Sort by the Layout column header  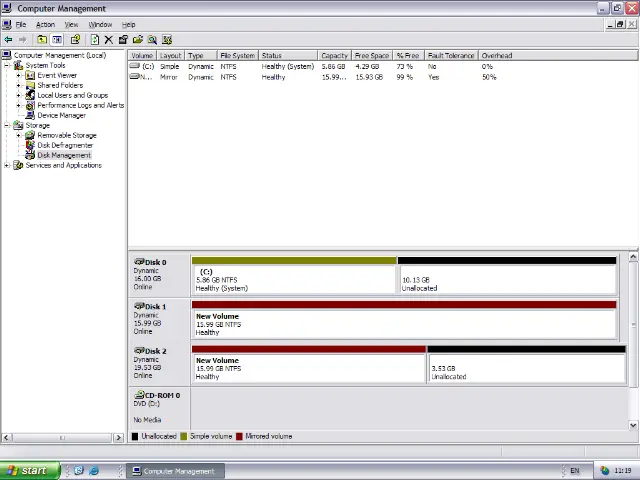[170, 56]
